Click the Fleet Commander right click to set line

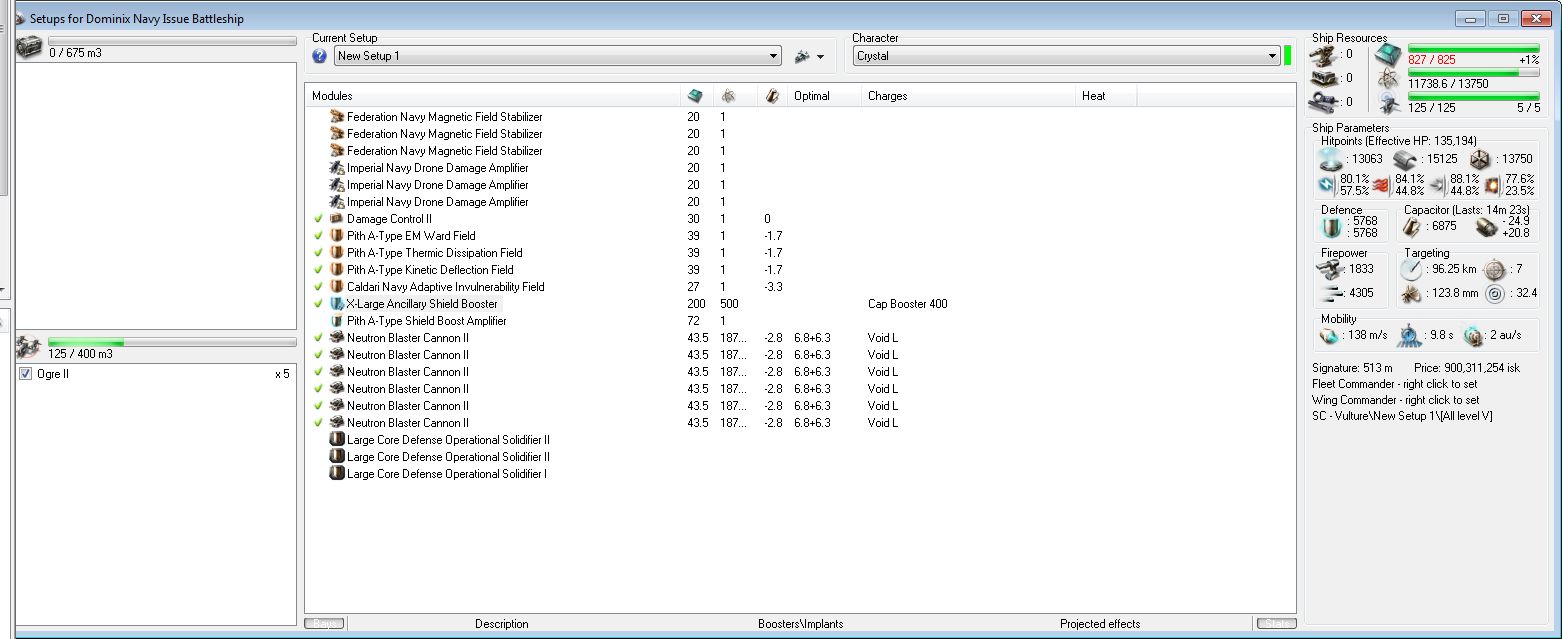coord(1395,384)
